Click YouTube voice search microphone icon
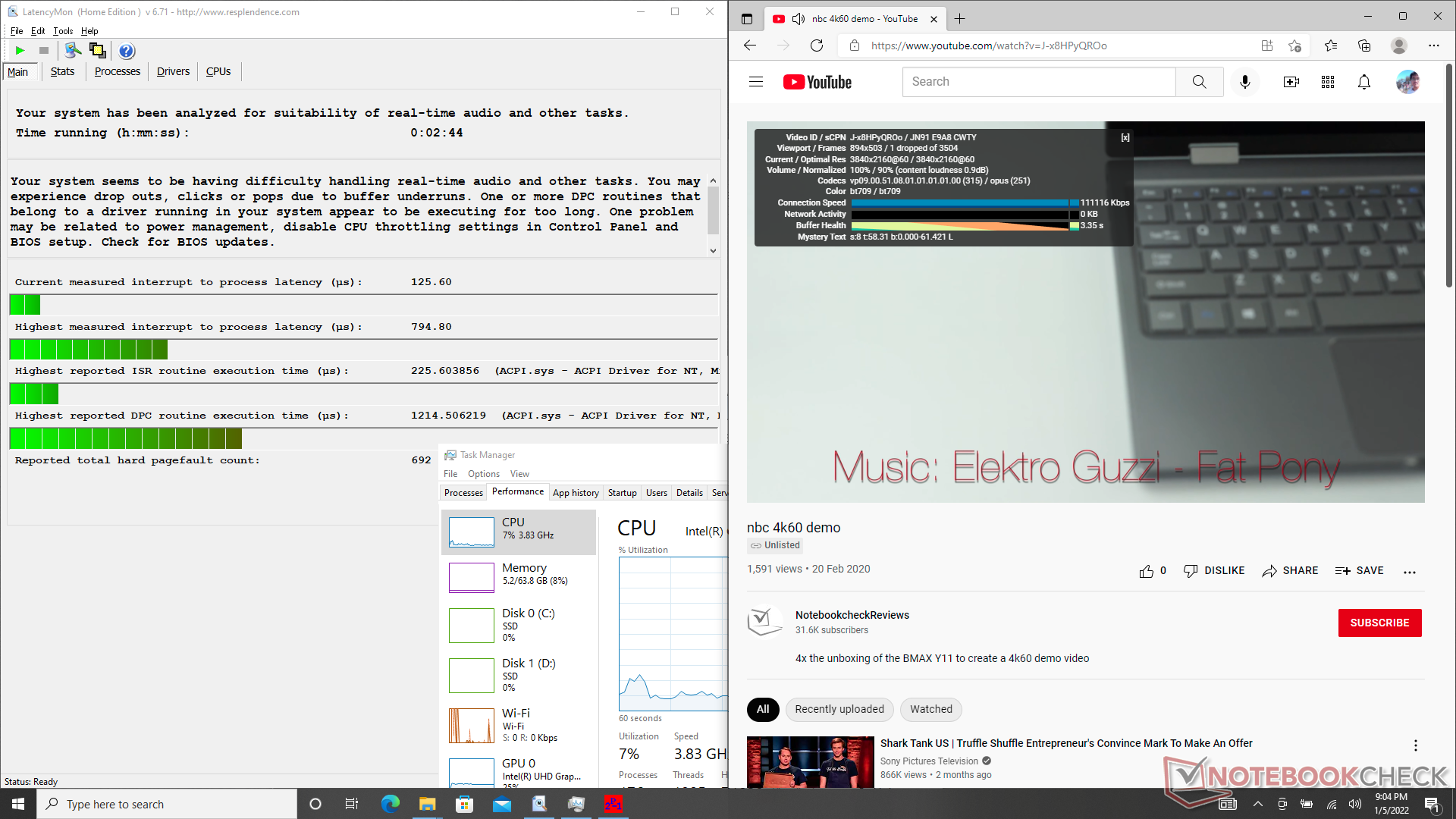1456x819 pixels. point(1244,82)
